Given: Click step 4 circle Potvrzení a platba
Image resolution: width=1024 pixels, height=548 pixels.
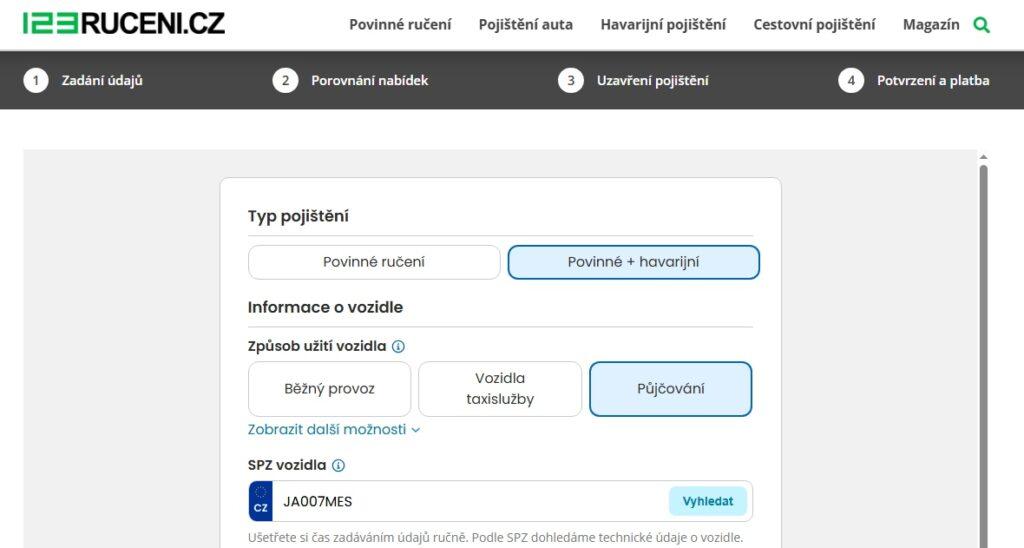Looking at the screenshot, I should point(851,81).
